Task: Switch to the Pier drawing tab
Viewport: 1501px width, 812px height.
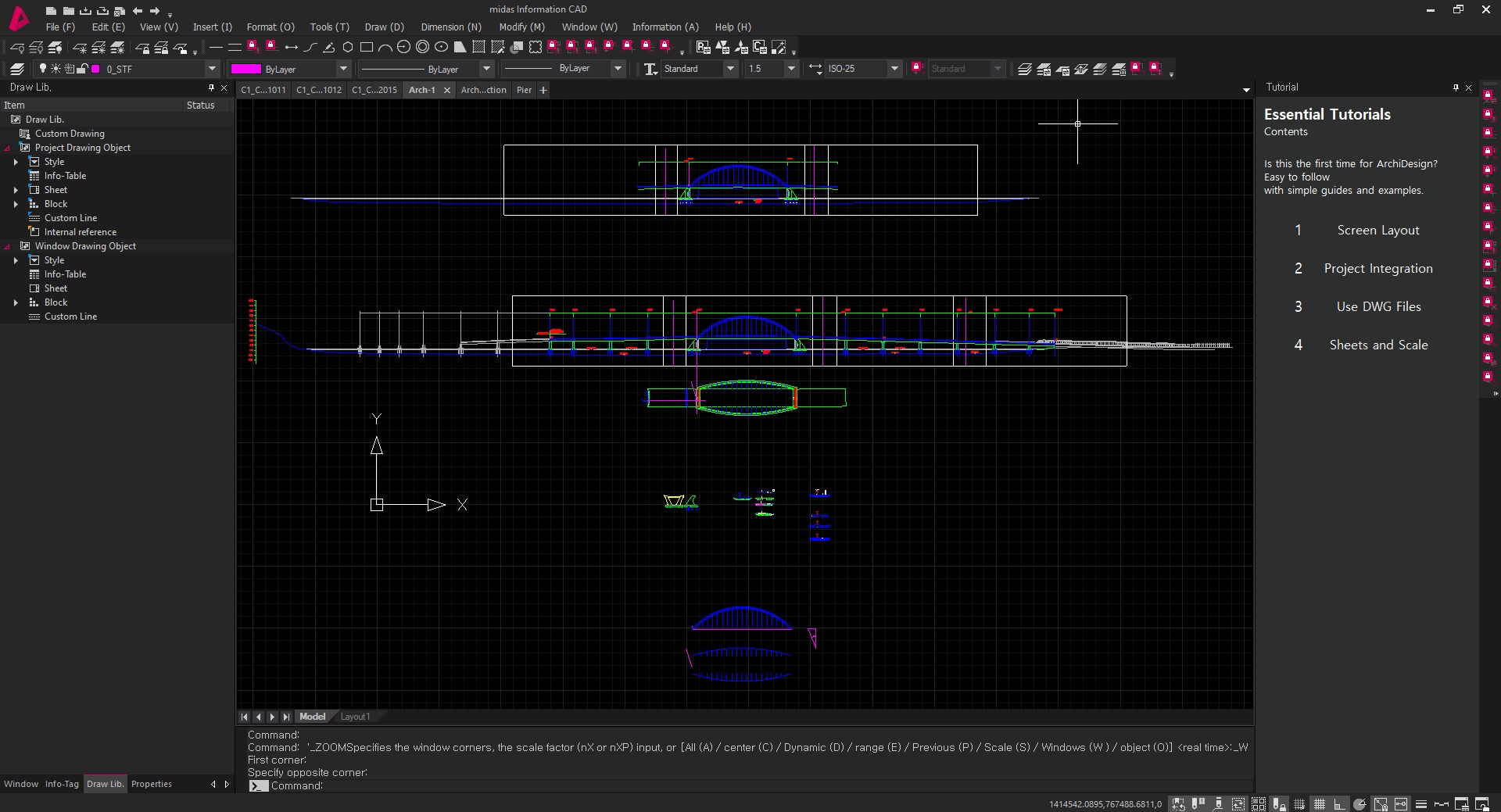Action: click(x=524, y=90)
